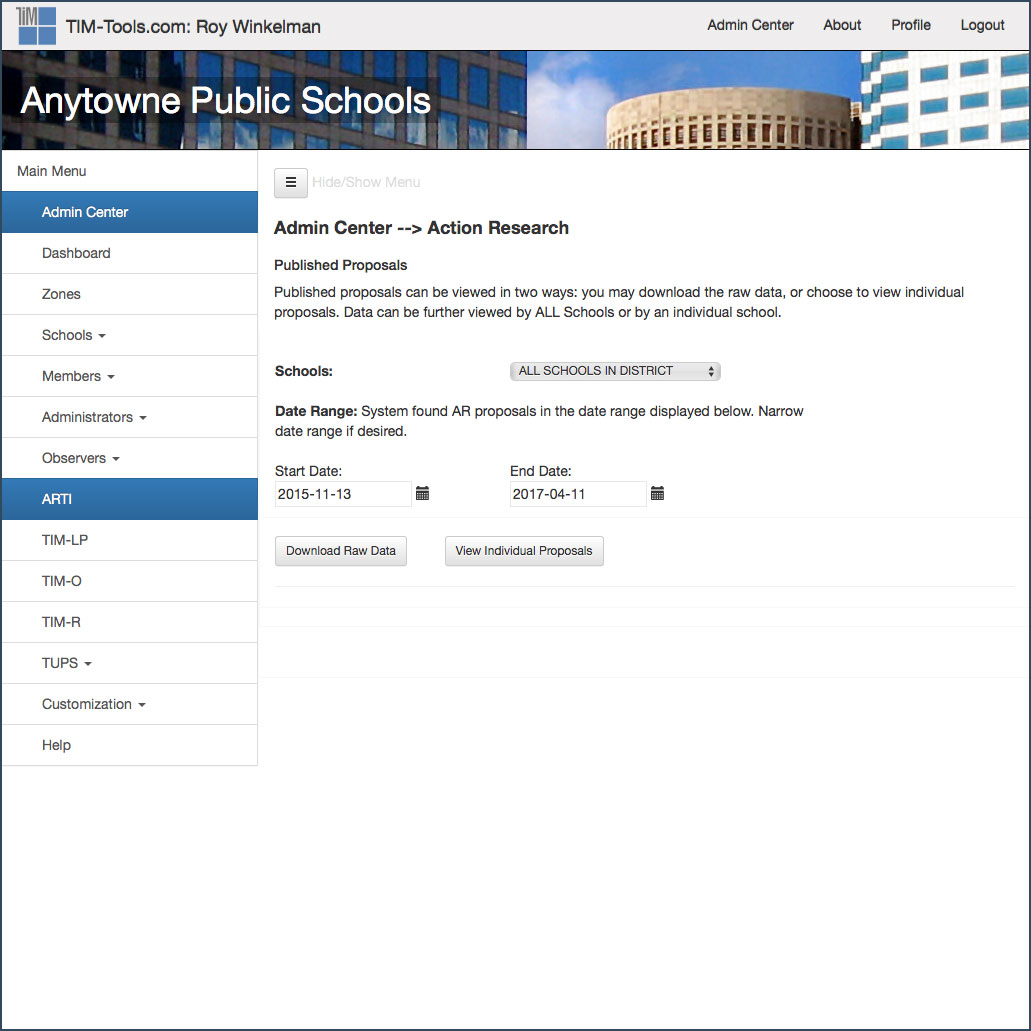The image size is (1031, 1031).
Task: Click the Main Menu heading
Action: (51, 171)
